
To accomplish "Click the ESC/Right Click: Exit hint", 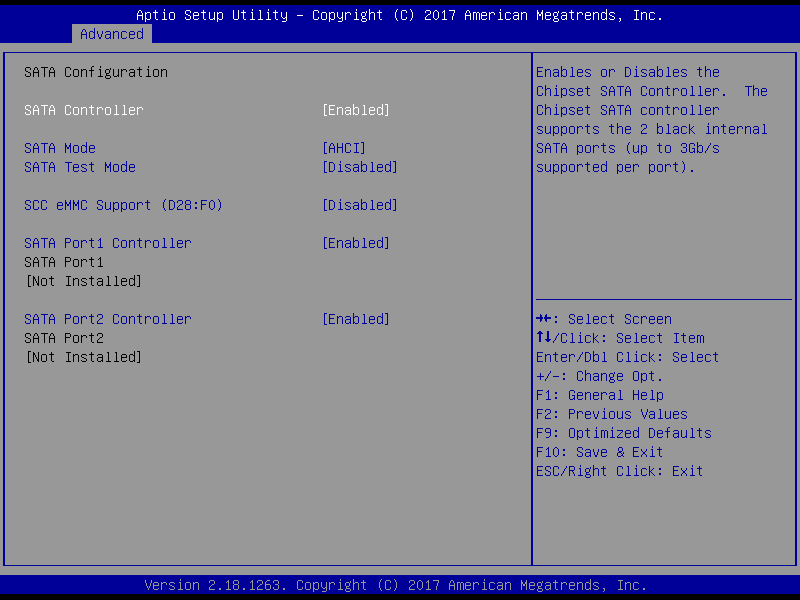I will click(620, 471).
